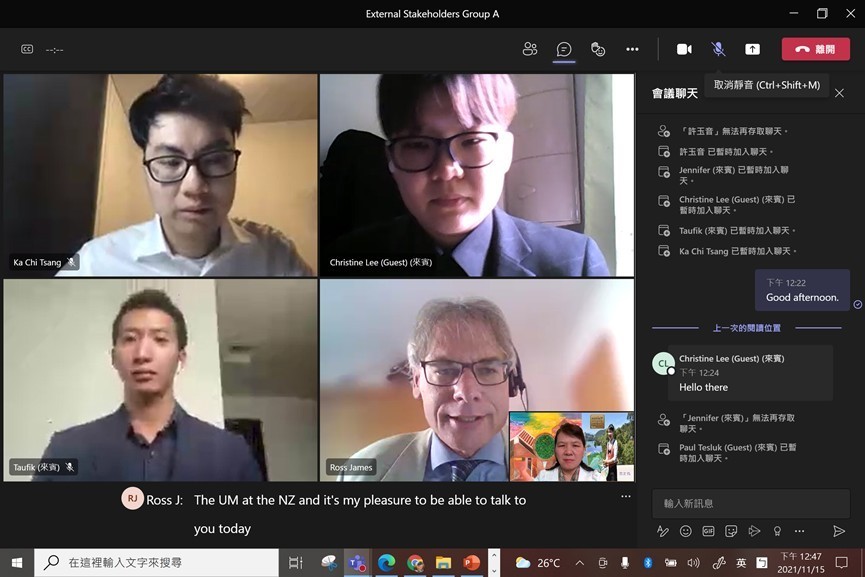Open PowerPoint from the taskbar
The height and width of the screenshot is (577, 865).
pos(471,563)
